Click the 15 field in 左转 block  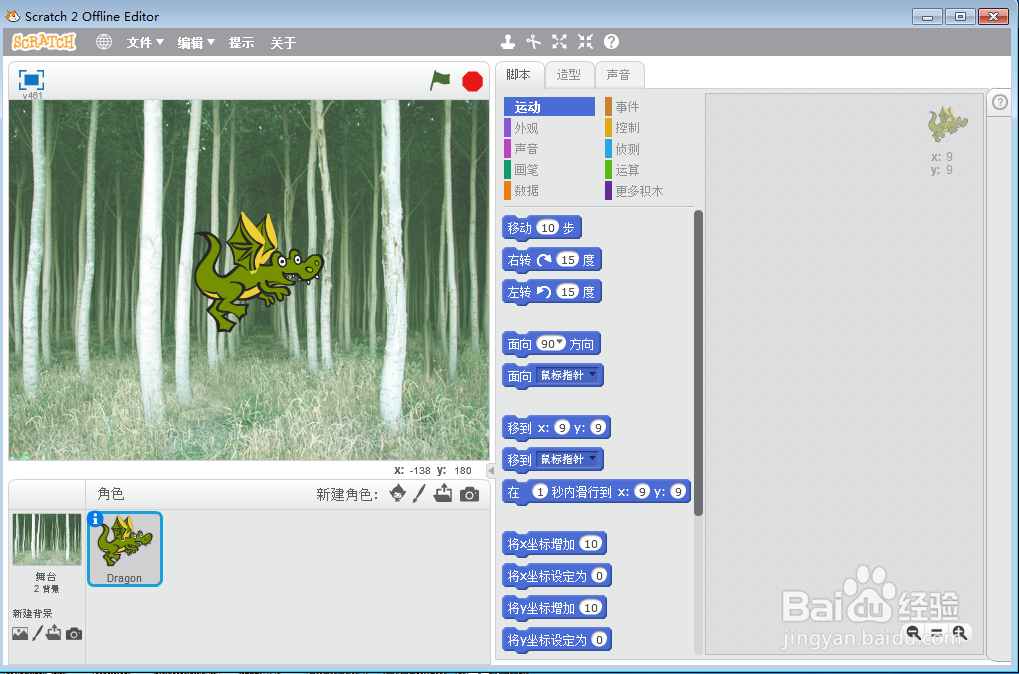pos(568,291)
